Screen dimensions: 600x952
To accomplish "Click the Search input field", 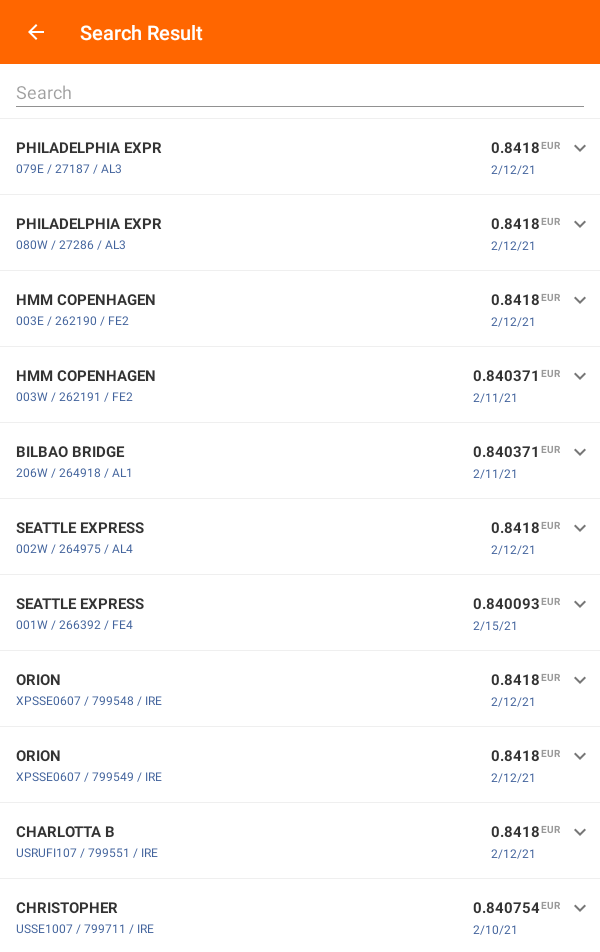I will (300, 93).
